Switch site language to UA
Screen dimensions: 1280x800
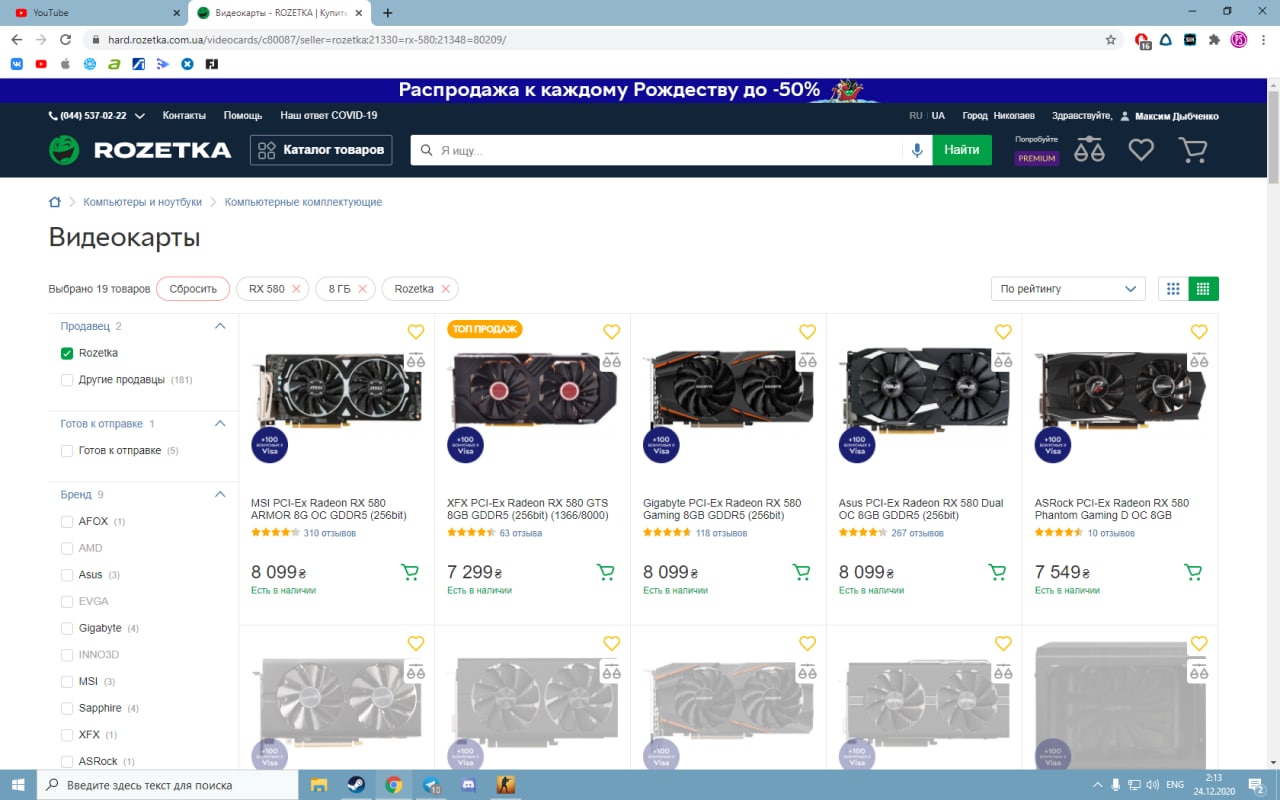(x=938, y=116)
